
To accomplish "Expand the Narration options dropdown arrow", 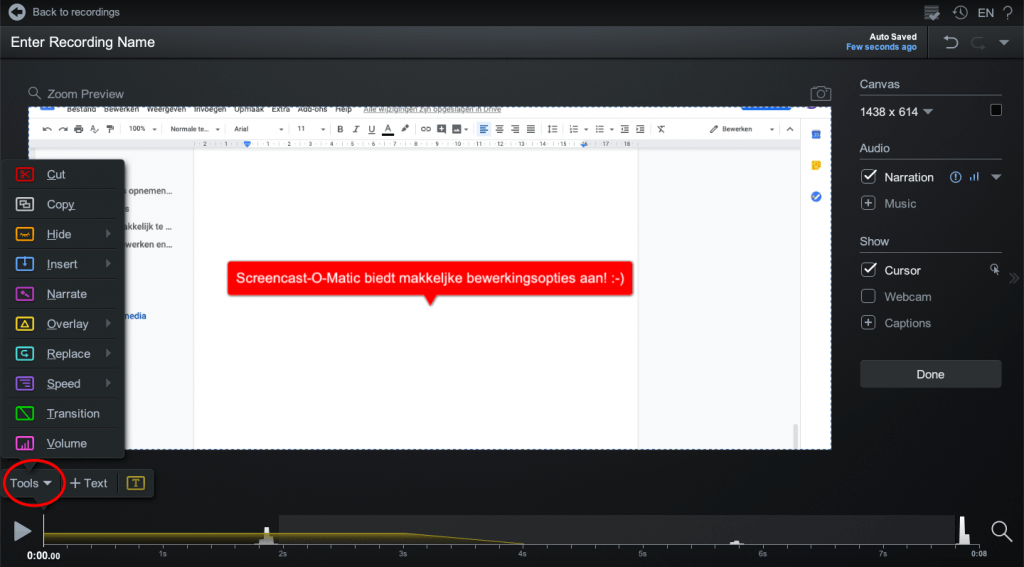I will tap(996, 177).
